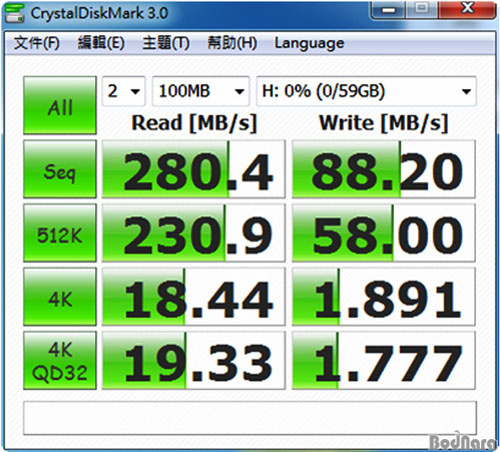Run the 512K benchmark test

coord(60,233)
